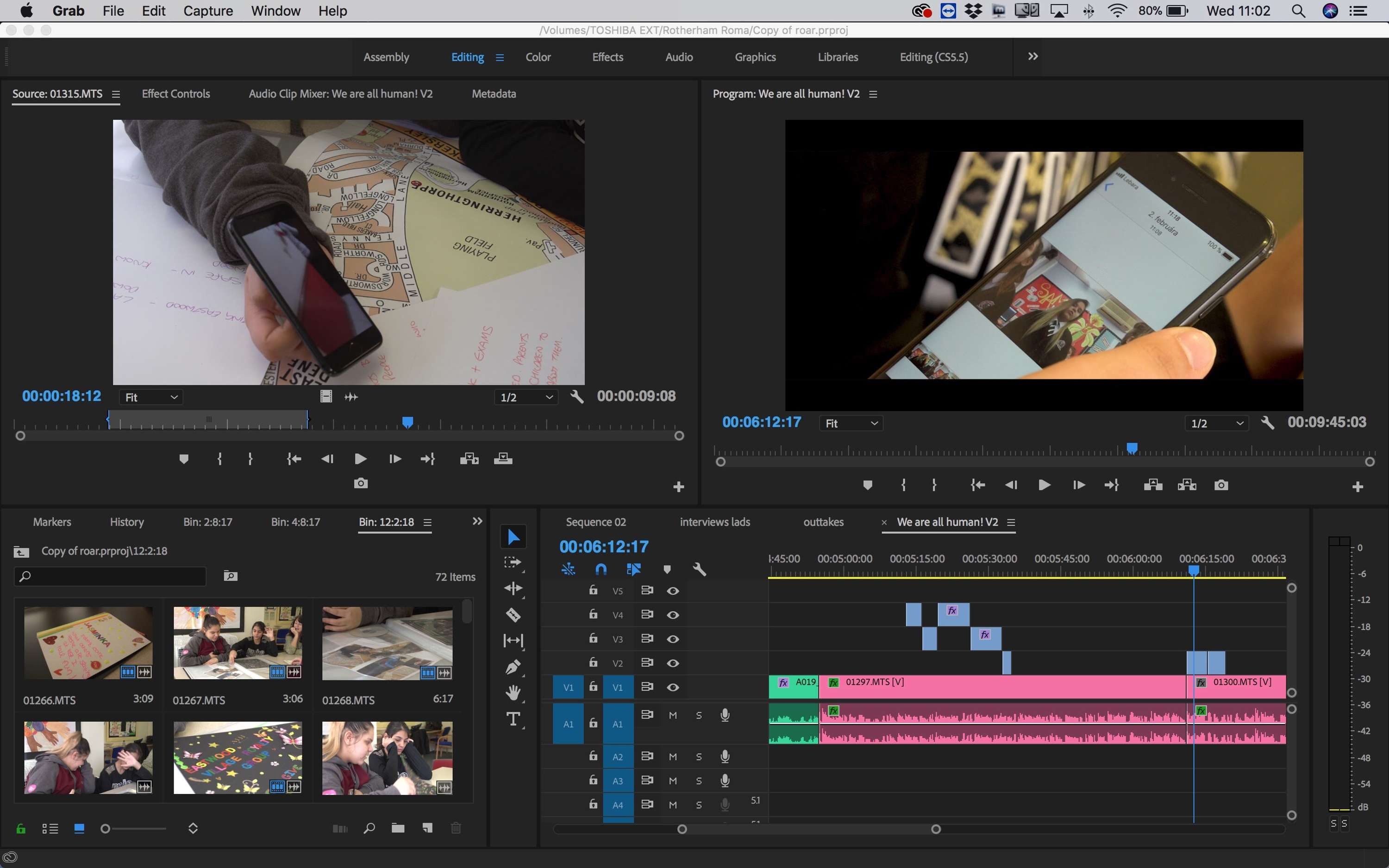Switch to Effects workspace
This screenshot has height=868, width=1389.
point(607,57)
